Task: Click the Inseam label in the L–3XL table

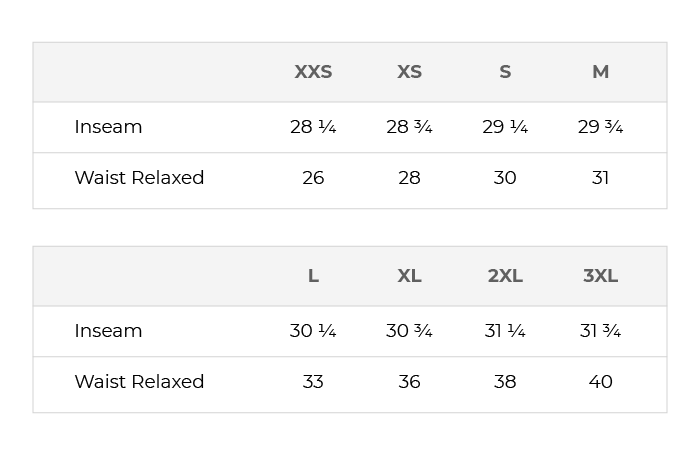Action: [x=108, y=331]
